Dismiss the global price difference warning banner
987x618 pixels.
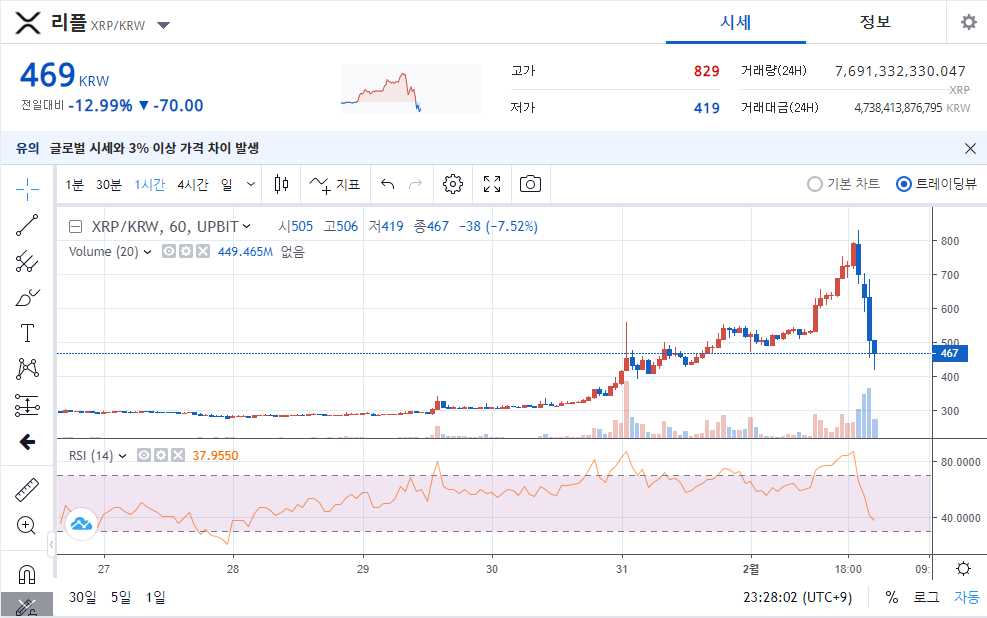pos(969,148)
